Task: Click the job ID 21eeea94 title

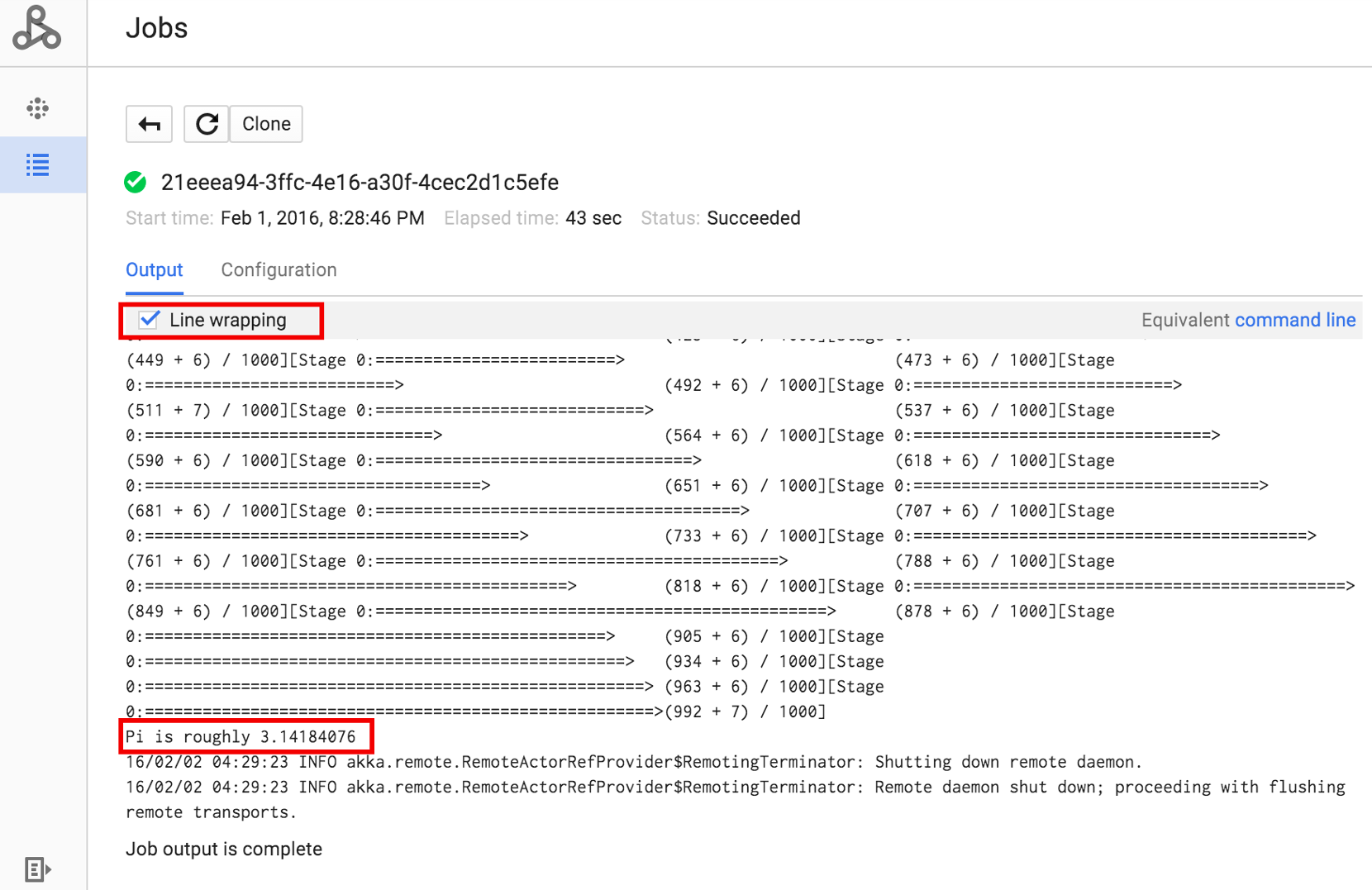Action: 360,183
